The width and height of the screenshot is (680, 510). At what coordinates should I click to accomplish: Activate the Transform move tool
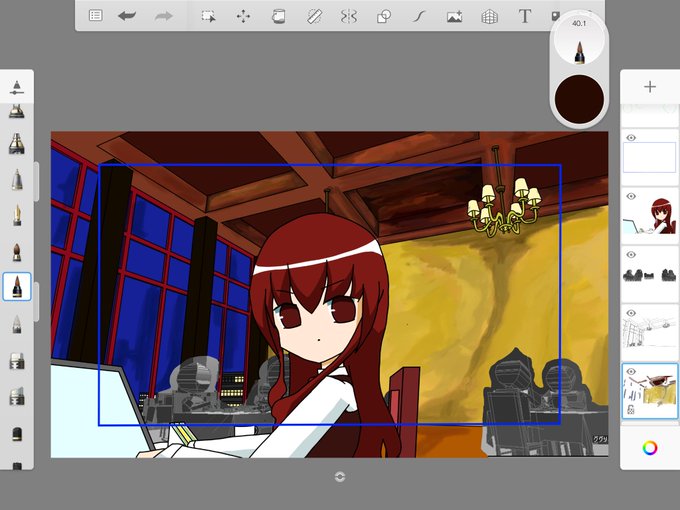[x=243, y=16]
